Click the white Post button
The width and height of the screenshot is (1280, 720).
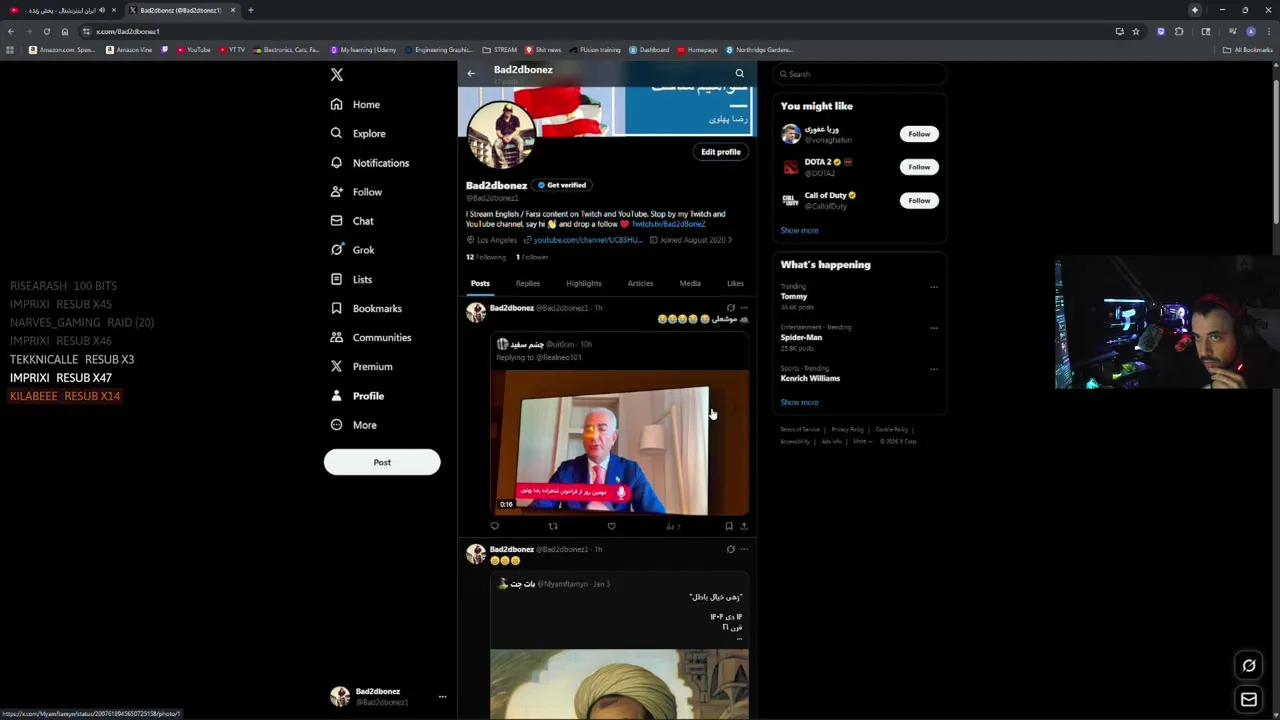(x=382, y=462)
